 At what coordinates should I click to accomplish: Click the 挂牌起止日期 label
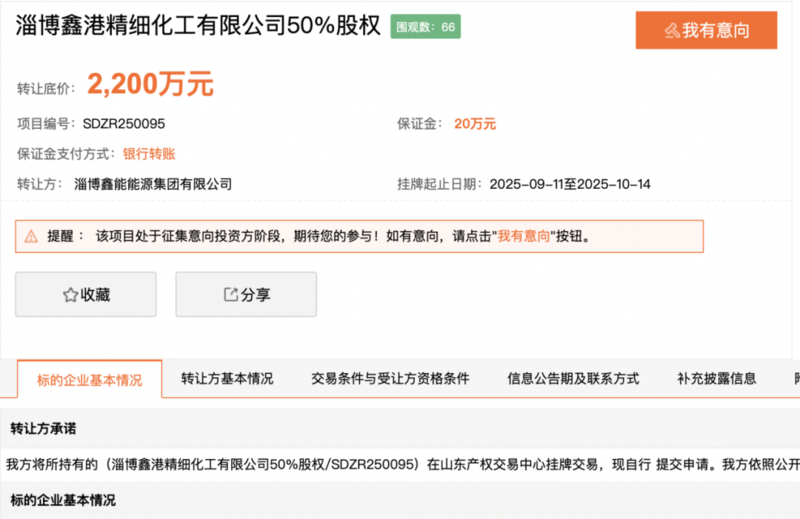coord(440,184)
